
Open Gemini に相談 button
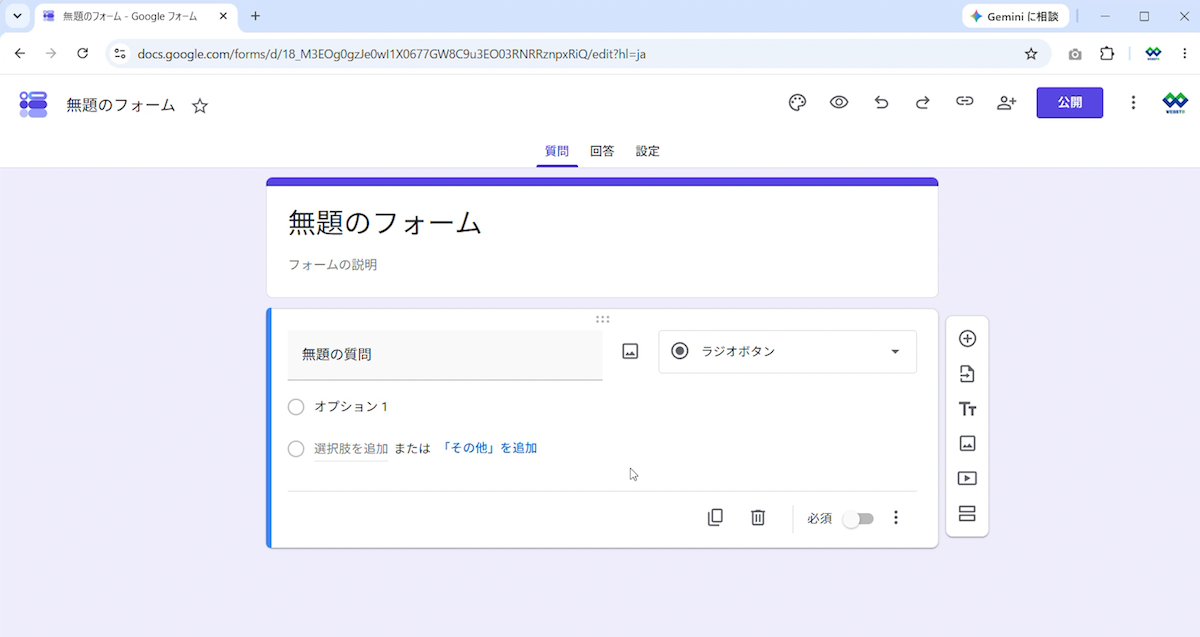coord(1015,16)
